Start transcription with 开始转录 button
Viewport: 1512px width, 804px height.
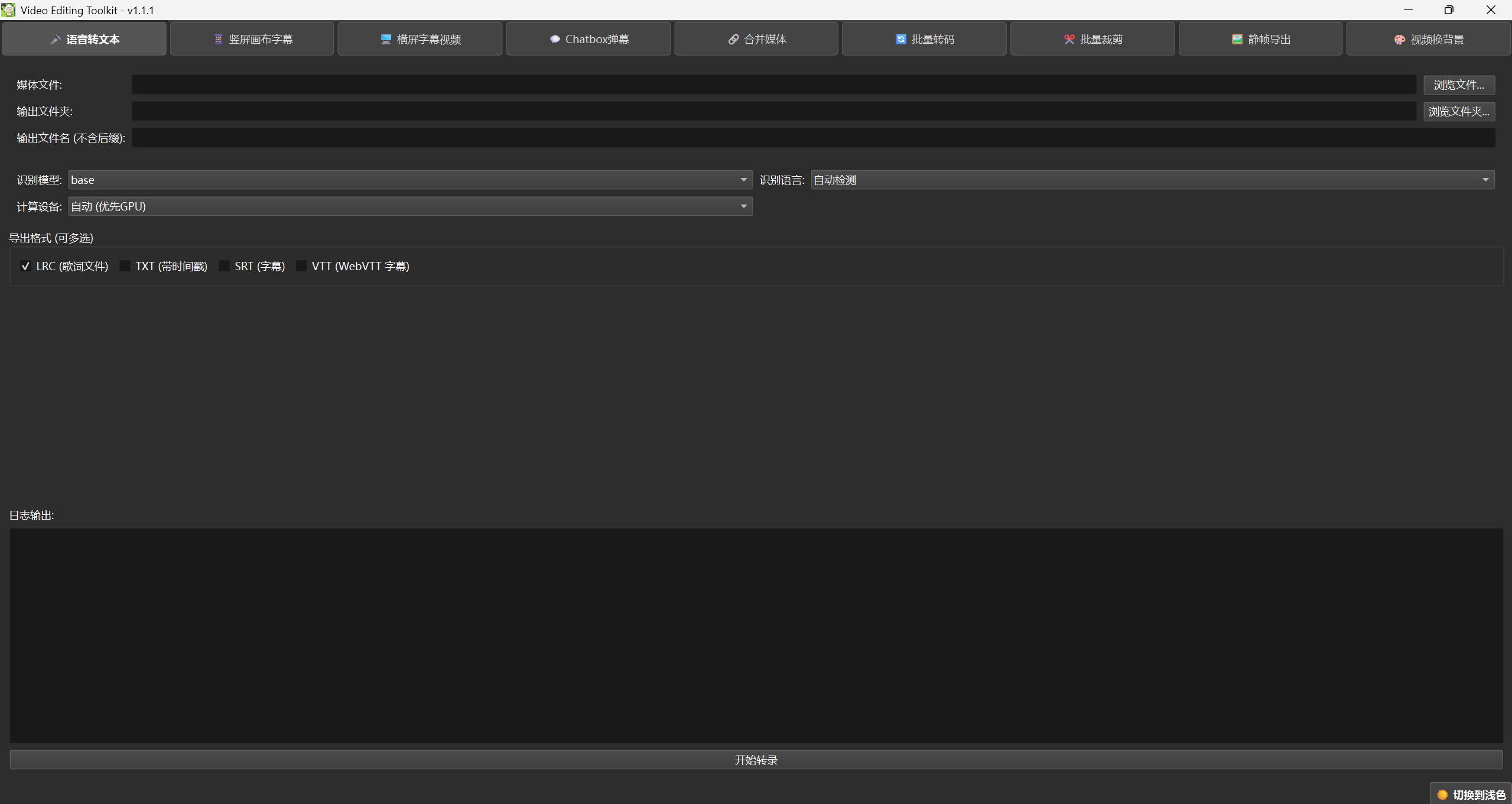click(756, 760)
